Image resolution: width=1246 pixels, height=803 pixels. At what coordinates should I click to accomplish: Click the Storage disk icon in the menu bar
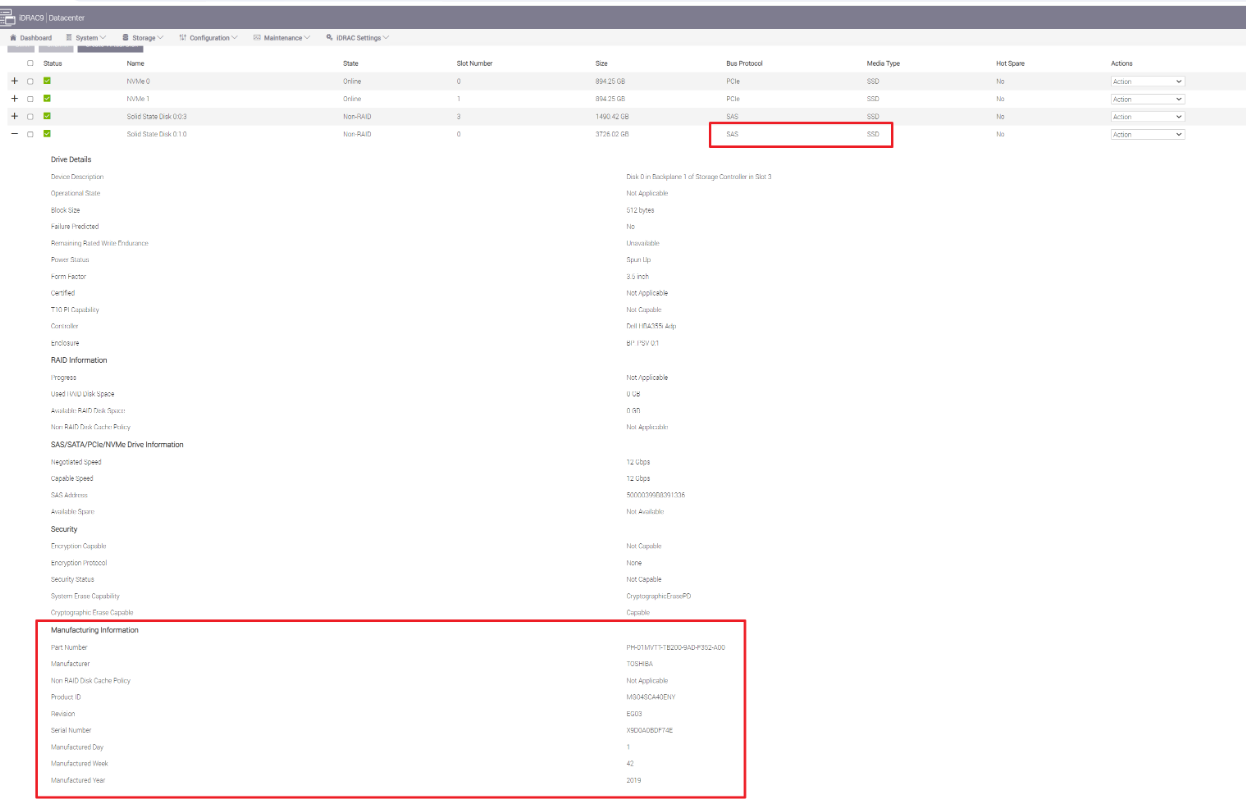click(126, 37)
